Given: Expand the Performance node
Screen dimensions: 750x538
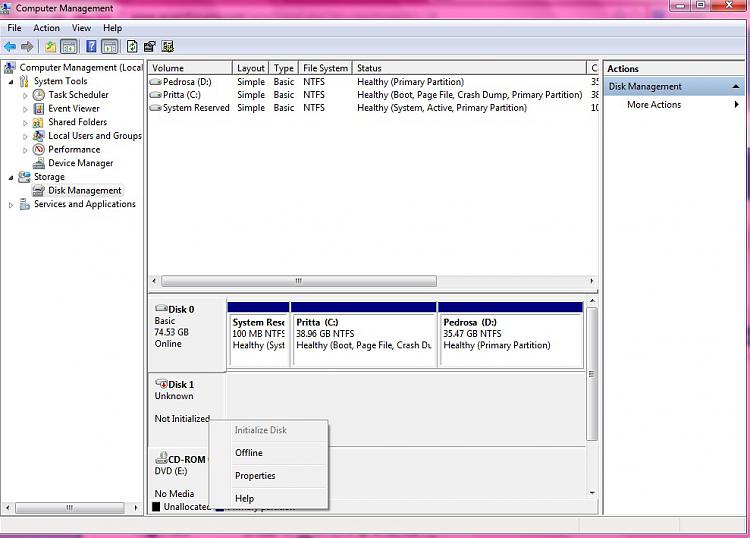Looking at the screenshot, I should pyautogui.click(x=25, y=150).
